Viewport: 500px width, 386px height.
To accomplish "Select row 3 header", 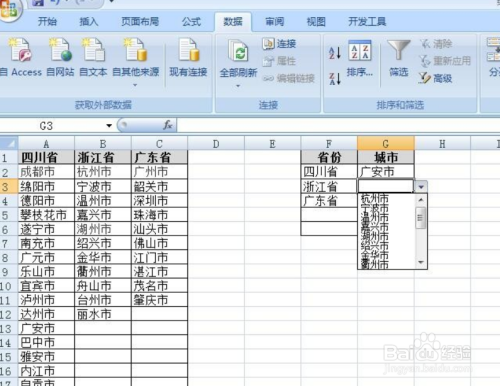I will [x=9, y=187].
